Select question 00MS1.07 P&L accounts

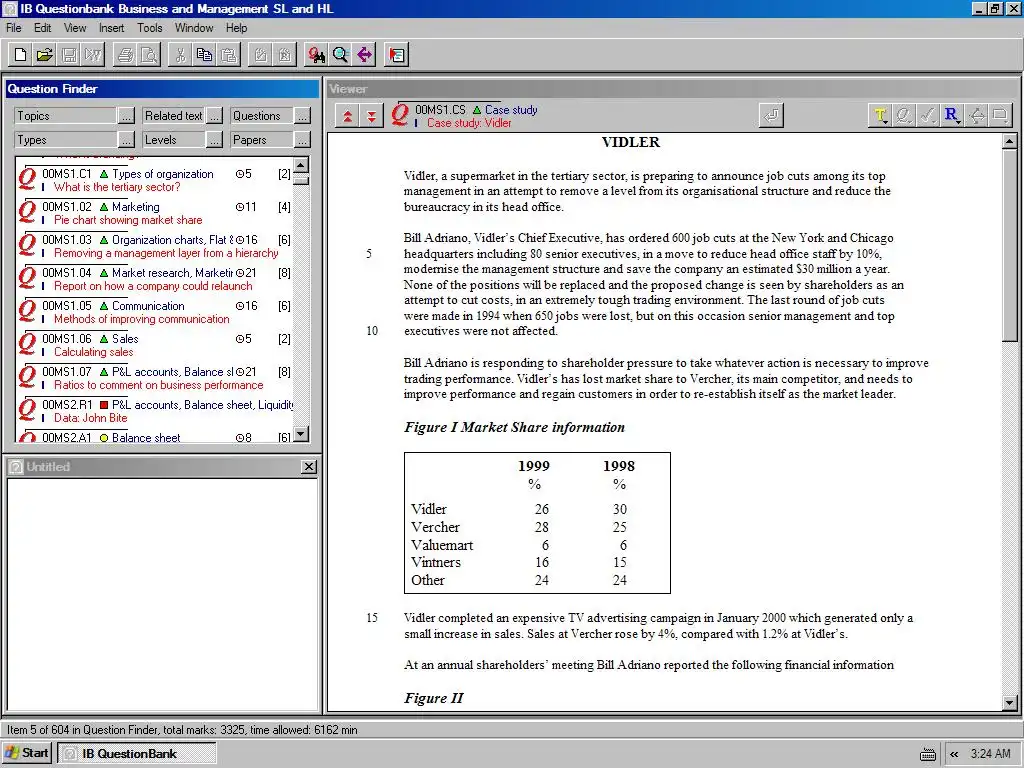[x=155, y=378]
